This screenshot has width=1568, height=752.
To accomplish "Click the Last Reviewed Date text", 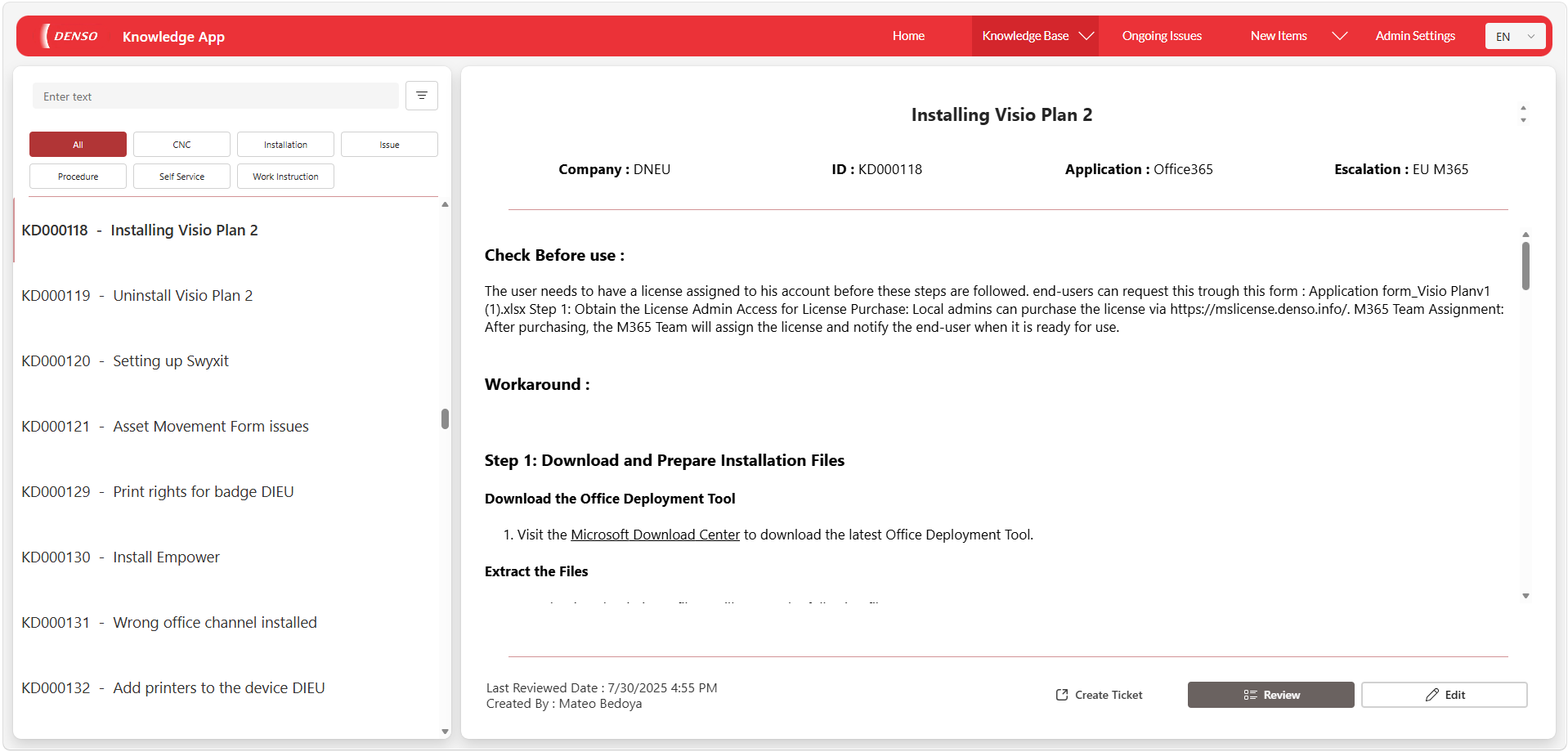I will [602, 688].
